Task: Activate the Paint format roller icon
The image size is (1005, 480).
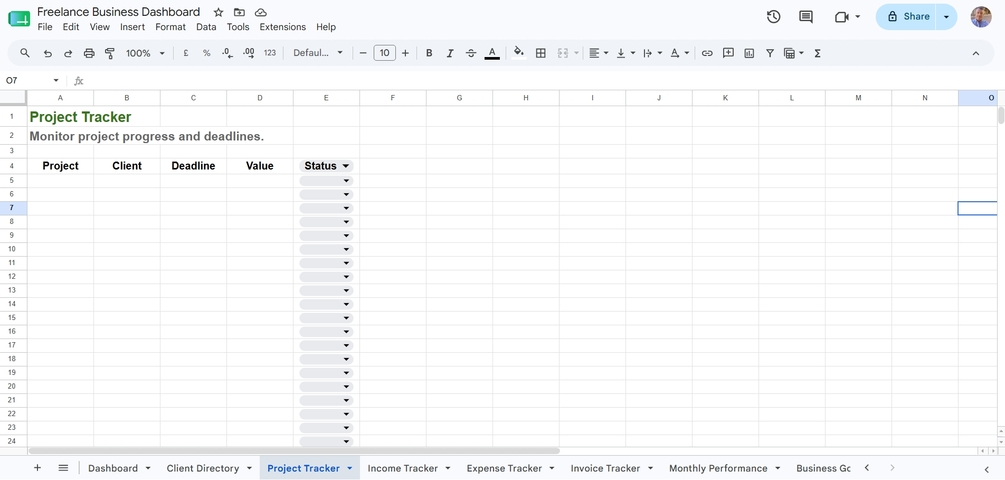Action: click(x=110, y=53)
